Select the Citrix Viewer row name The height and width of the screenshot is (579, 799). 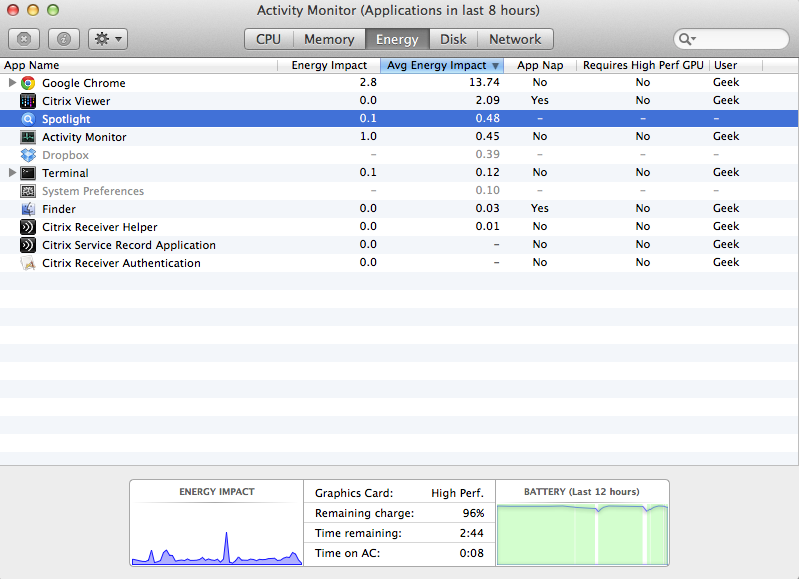(x=76, y=101)
